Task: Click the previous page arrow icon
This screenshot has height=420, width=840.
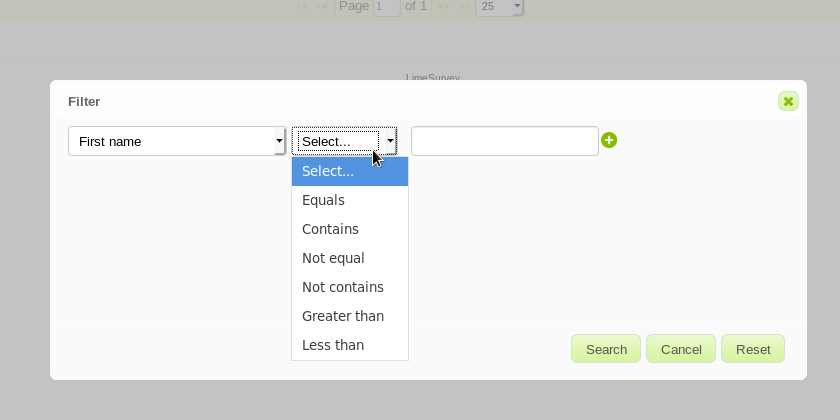Action: tap(322, 6)
